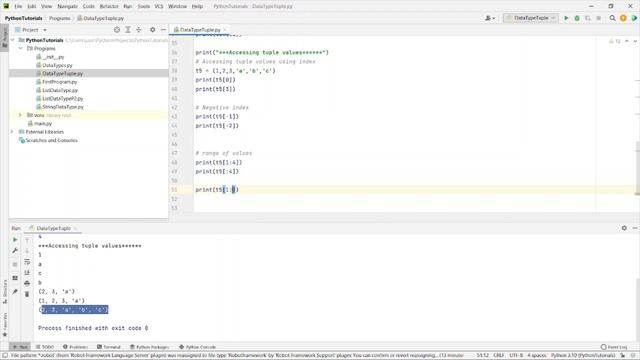This screenshot has width=640, height=360.
Task: Start debugging with the bug icon
Action: click(x=577, y=18)
